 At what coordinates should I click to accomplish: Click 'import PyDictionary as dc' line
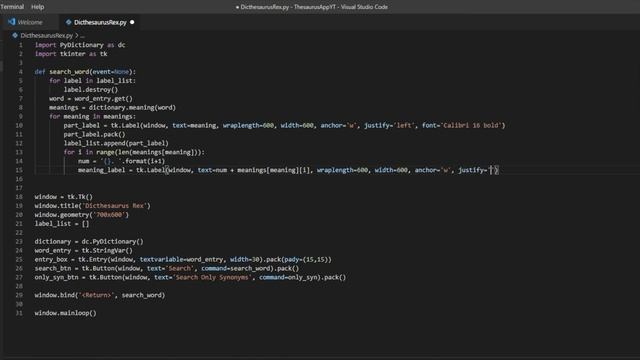80,45
